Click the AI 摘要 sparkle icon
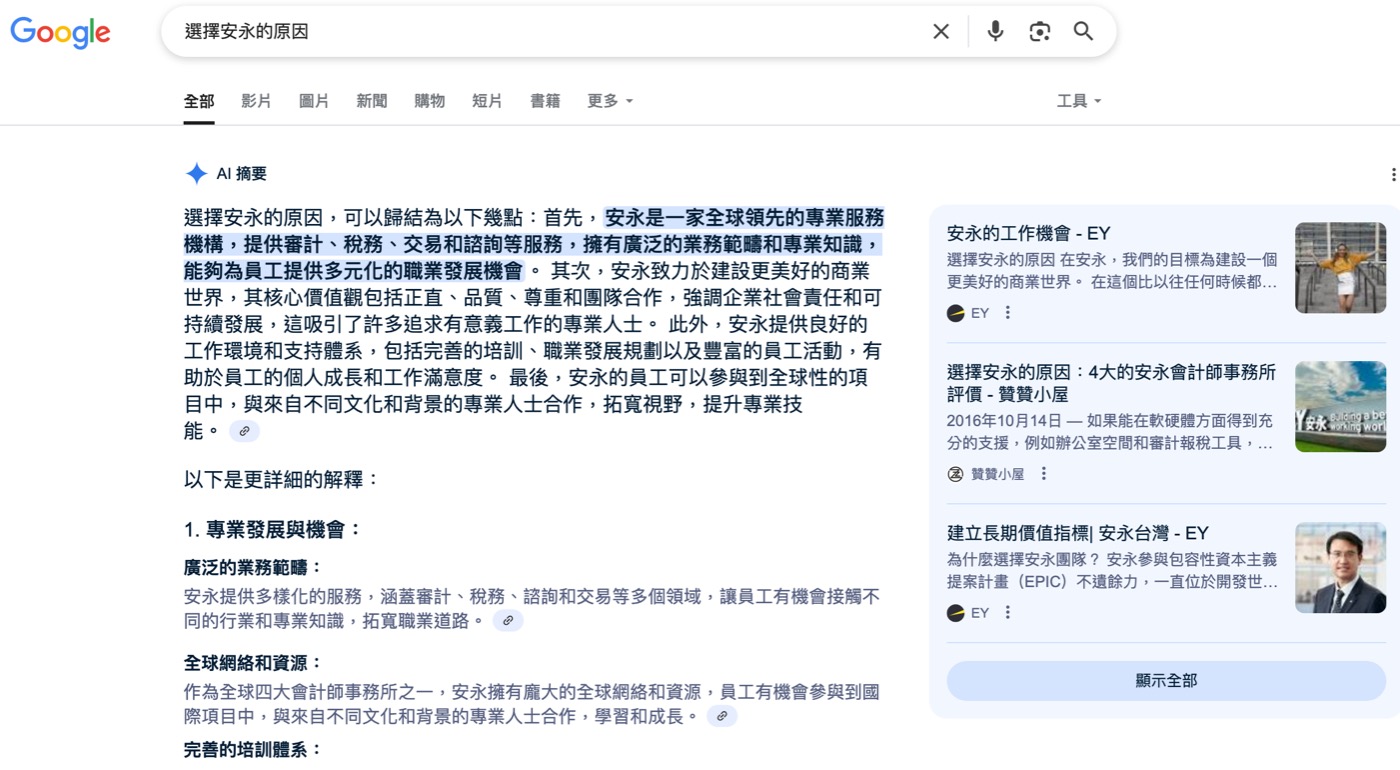1400x770 pixels. pos(196,173)
